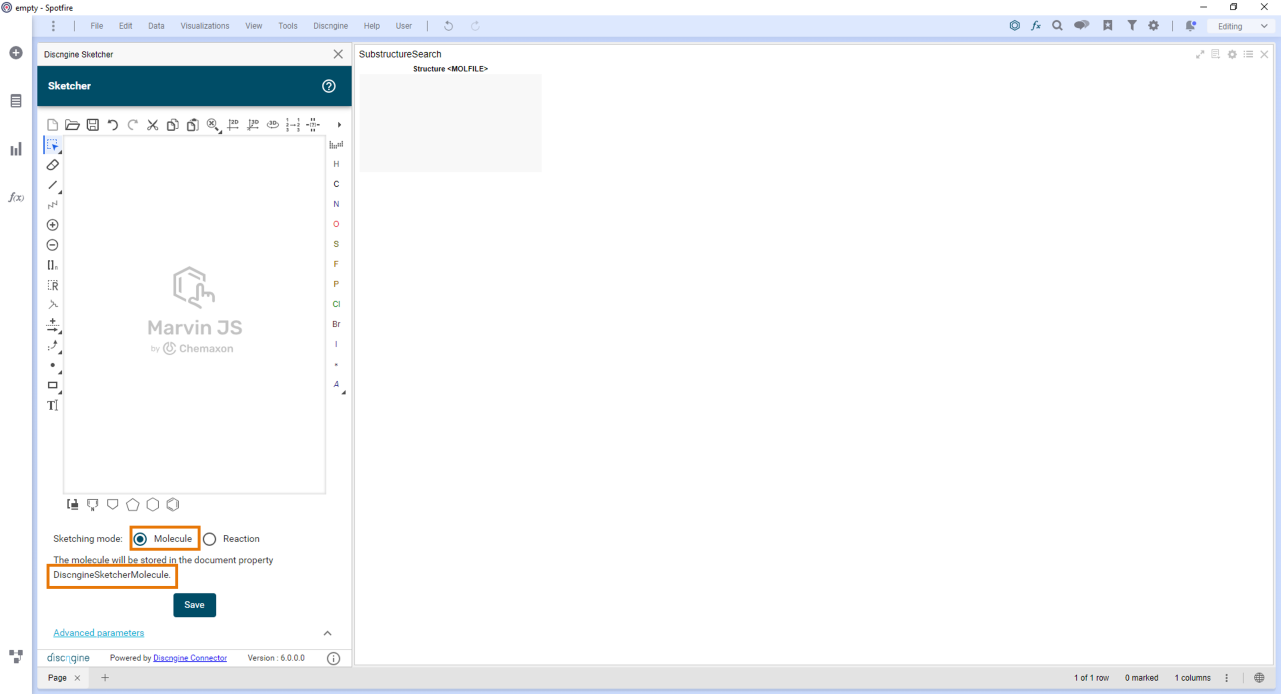Open the Discngine menu
This screenshot has width=1281, height=694.
(331, 26)
